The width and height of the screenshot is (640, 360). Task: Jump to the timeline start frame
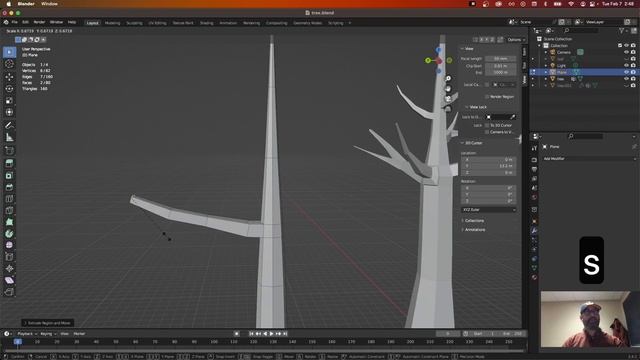[251, 334]
